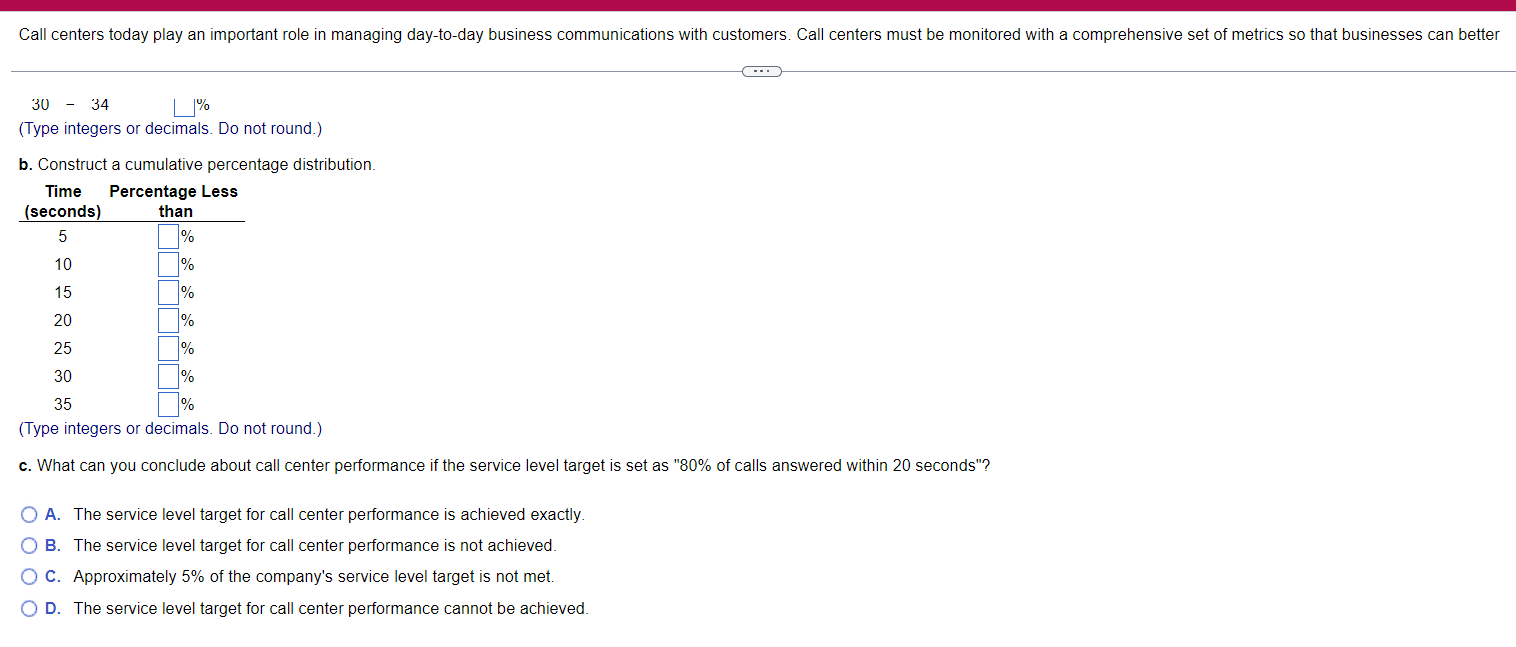Screen dimensions: 1516x647
Task: Click the percentage box for time 30 seconds
Action: tap(166, 376)
